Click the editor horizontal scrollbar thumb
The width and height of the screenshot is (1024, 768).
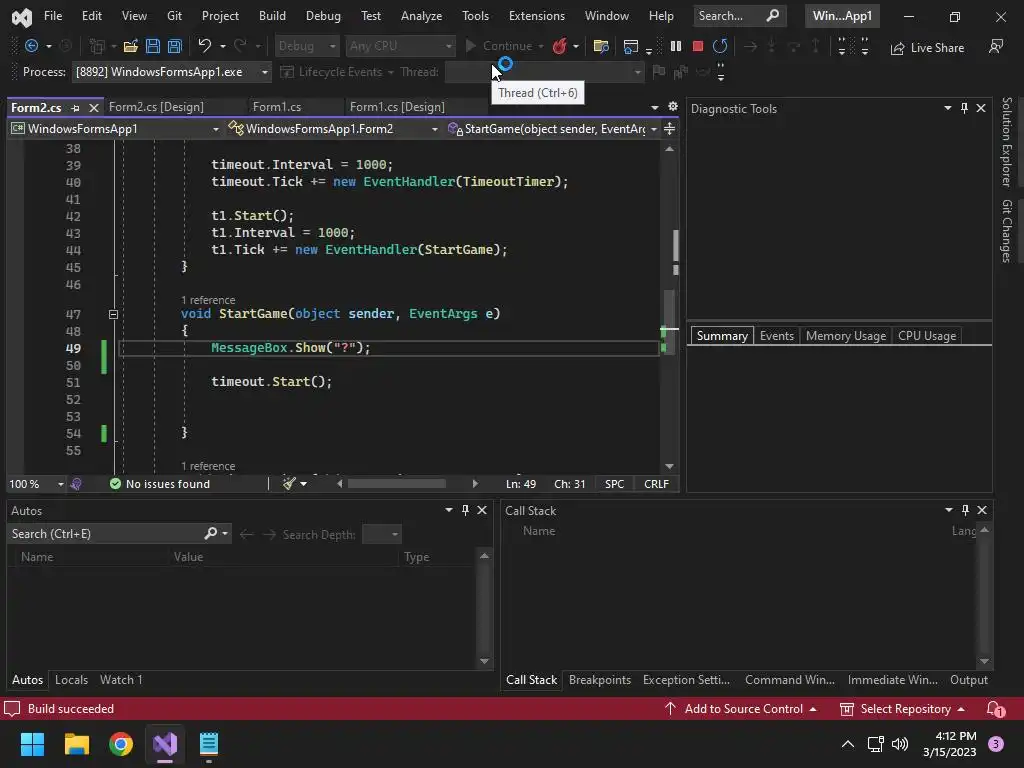[x=396, y=484]
